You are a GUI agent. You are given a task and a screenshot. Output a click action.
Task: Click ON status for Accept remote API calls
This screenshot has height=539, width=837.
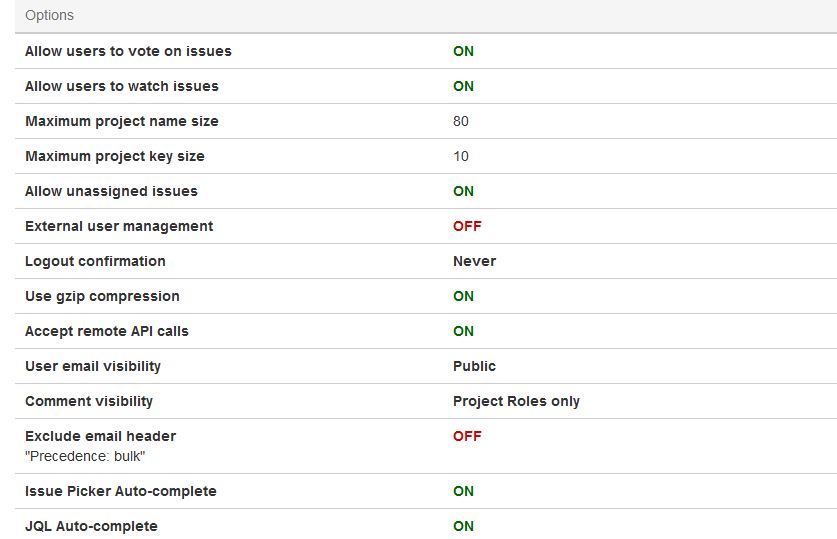pyautogui.click(x=463, y=331)
